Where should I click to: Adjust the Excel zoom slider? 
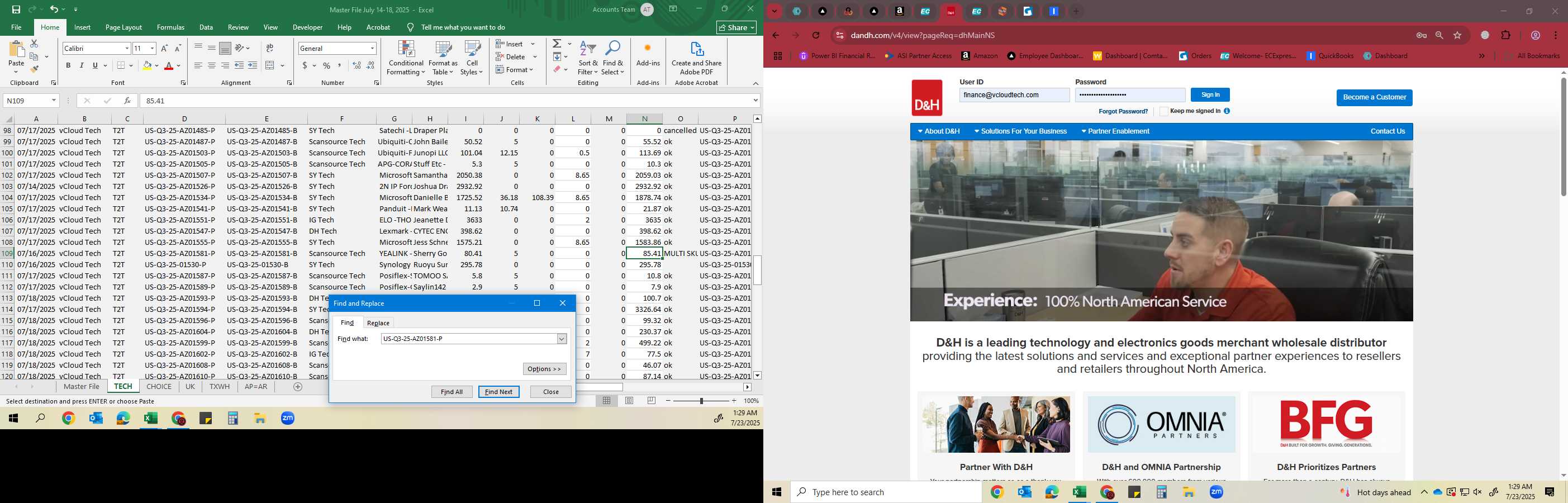701,401
